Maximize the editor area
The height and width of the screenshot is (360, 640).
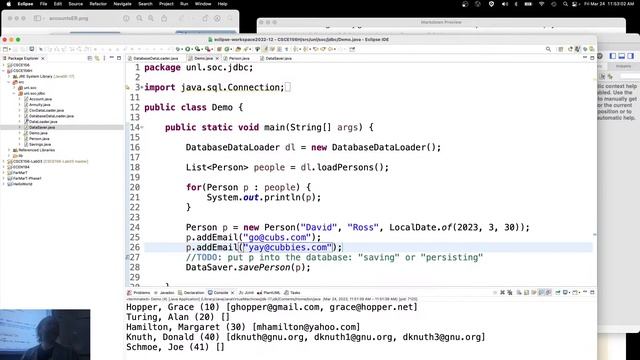click(x=592, y=58)
